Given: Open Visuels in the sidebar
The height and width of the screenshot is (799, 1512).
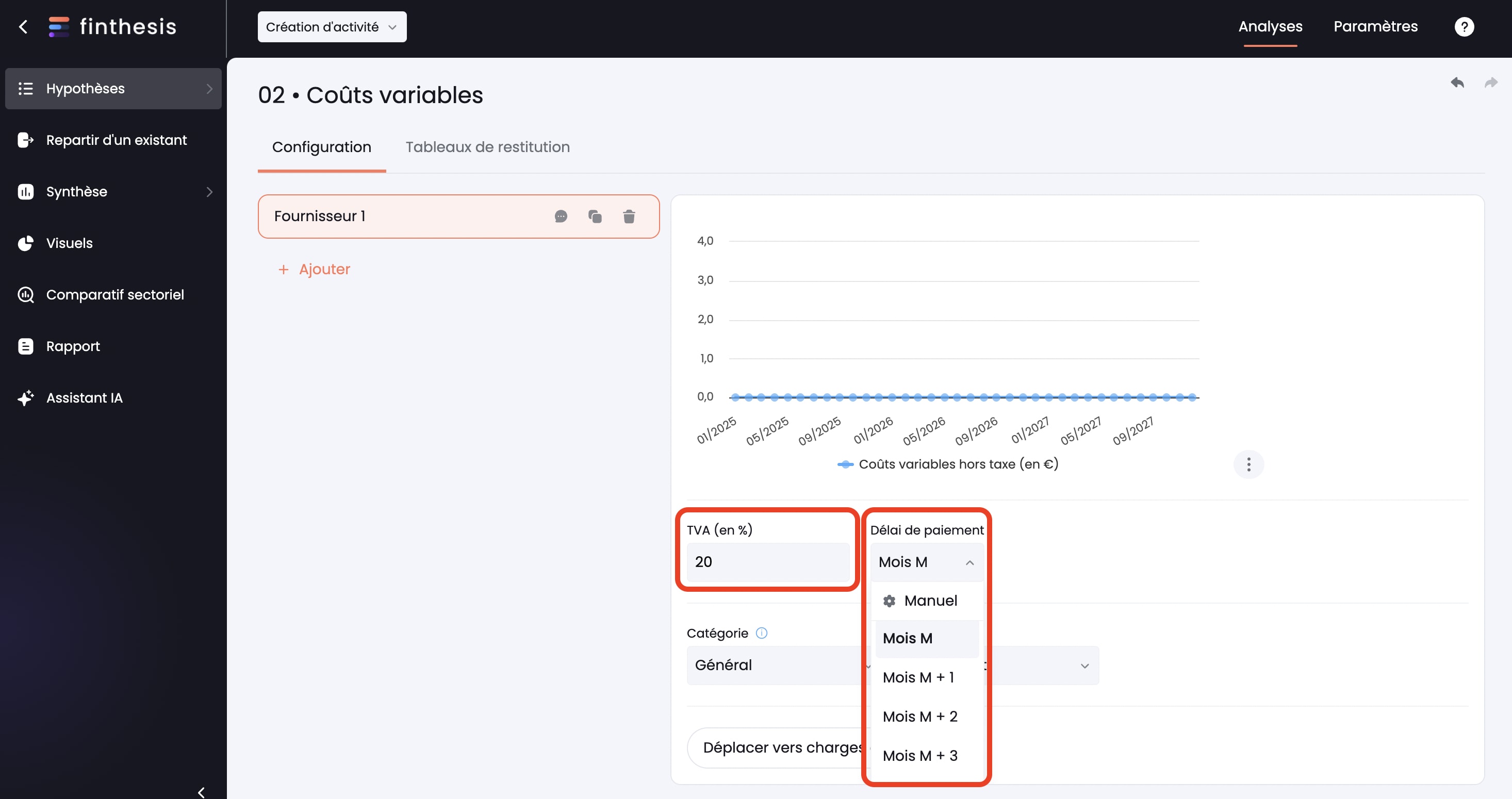Looking at the screenshot, I should [113, 243].
